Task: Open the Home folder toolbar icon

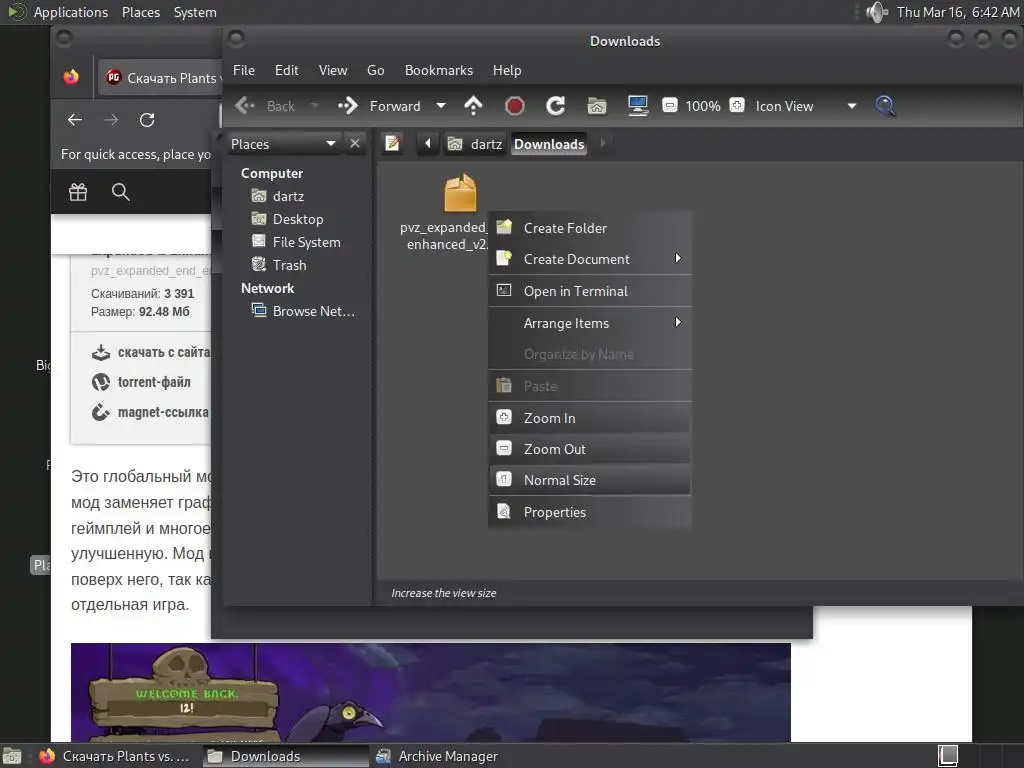Action: point(596,106)
